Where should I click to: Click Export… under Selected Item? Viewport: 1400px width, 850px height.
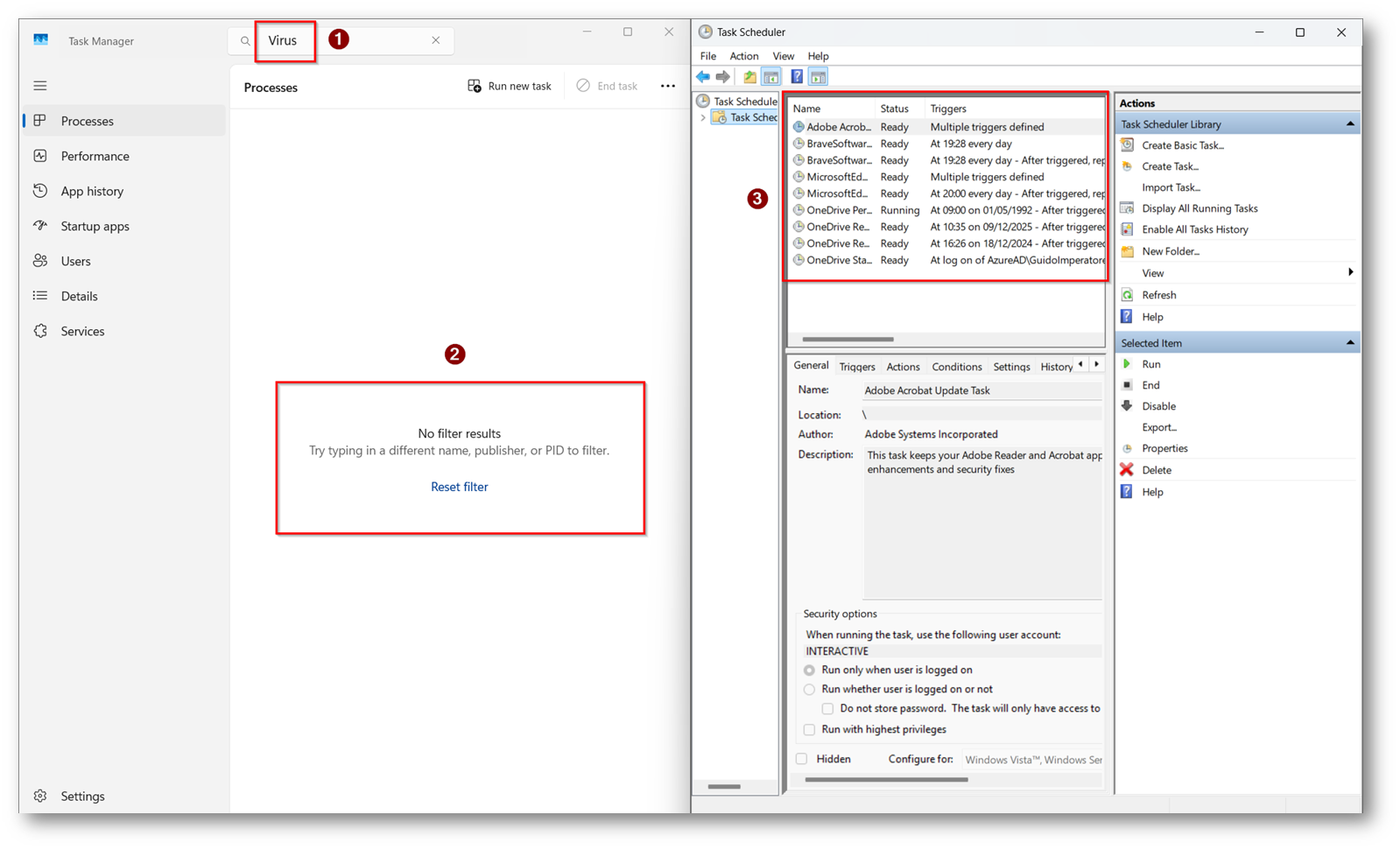tap(1159, 427)
